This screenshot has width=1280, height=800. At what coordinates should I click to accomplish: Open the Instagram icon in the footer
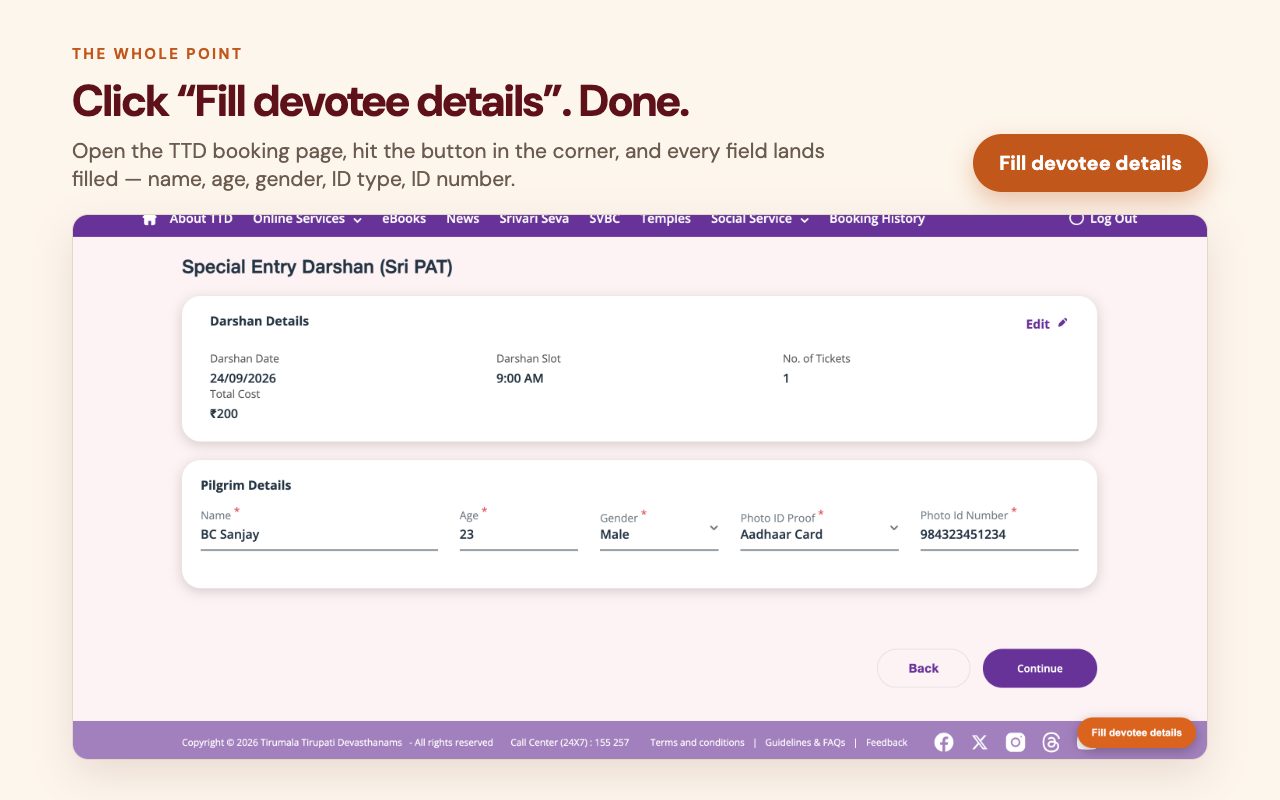pos(1015,742)
